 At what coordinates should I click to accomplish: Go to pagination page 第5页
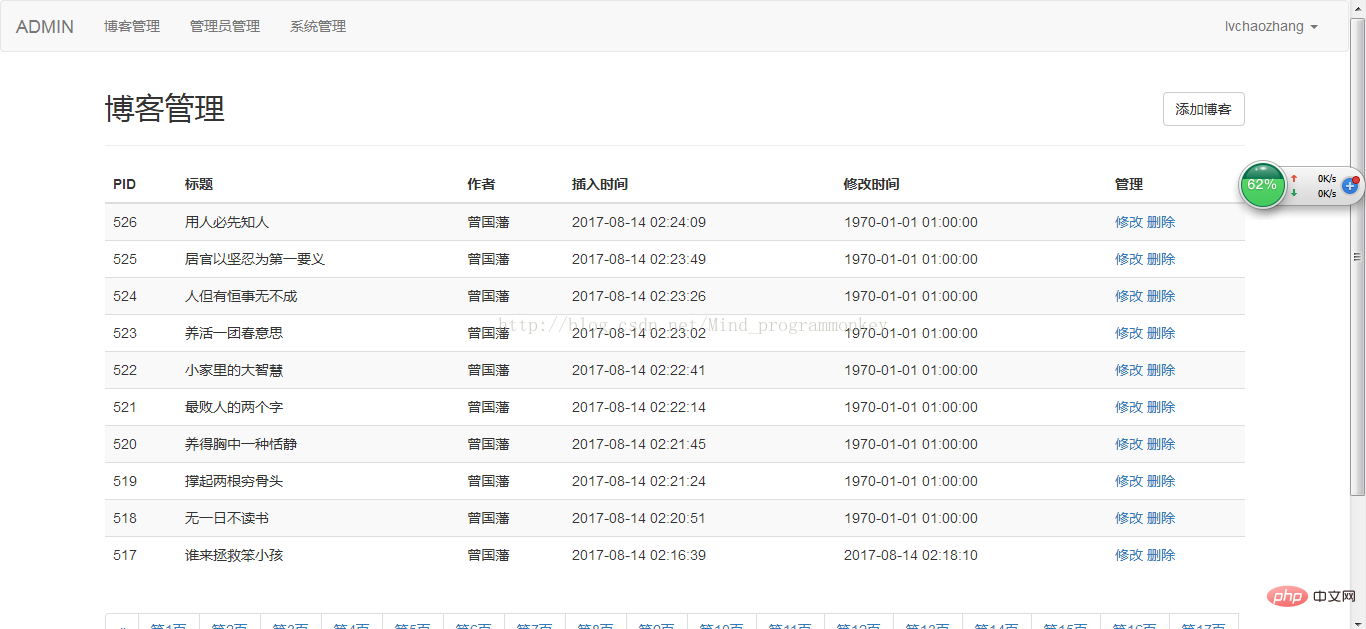pyautogui.click(x=412, y=622)
